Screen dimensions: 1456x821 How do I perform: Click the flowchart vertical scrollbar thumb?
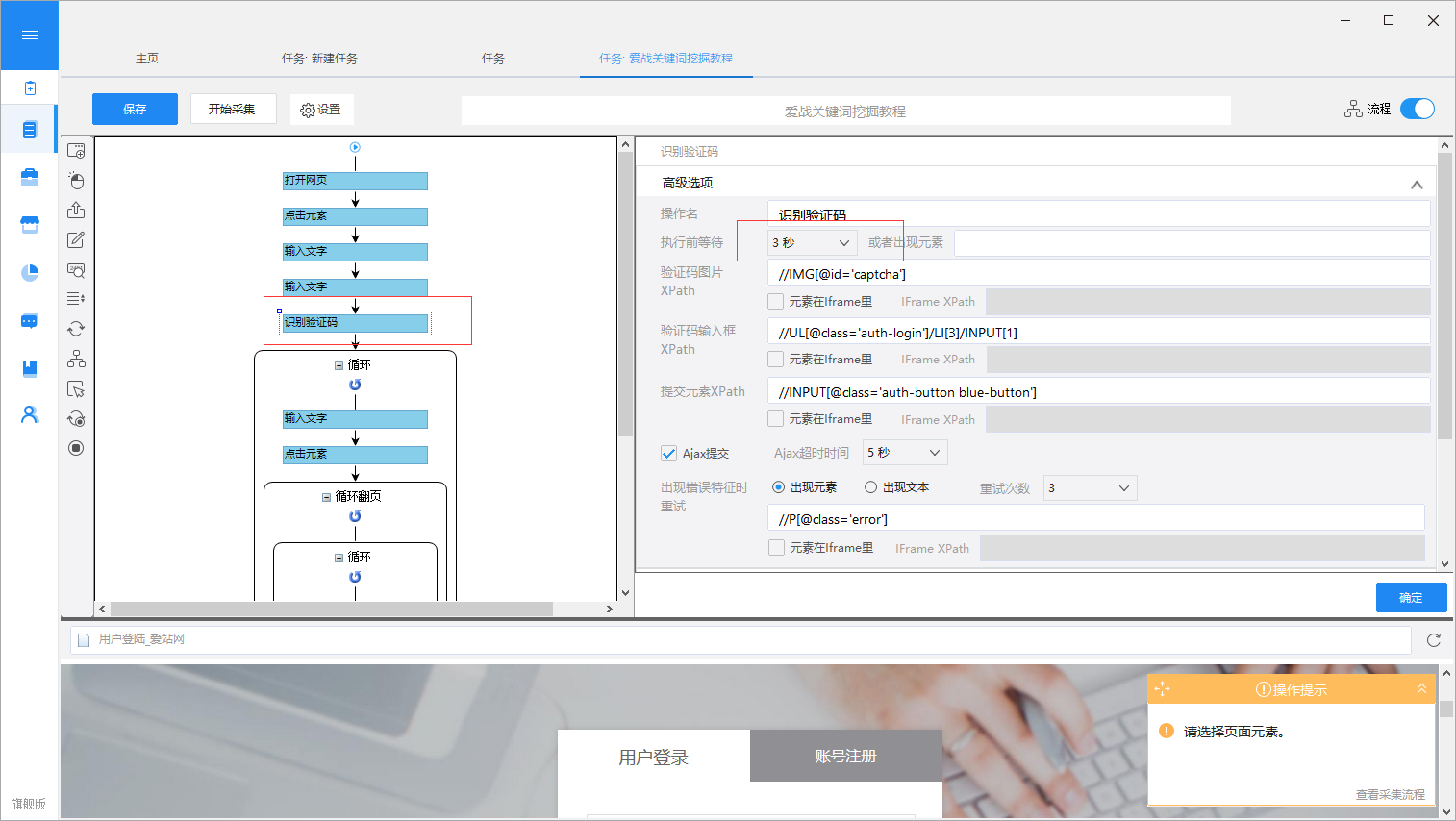(x=626, y=293)
